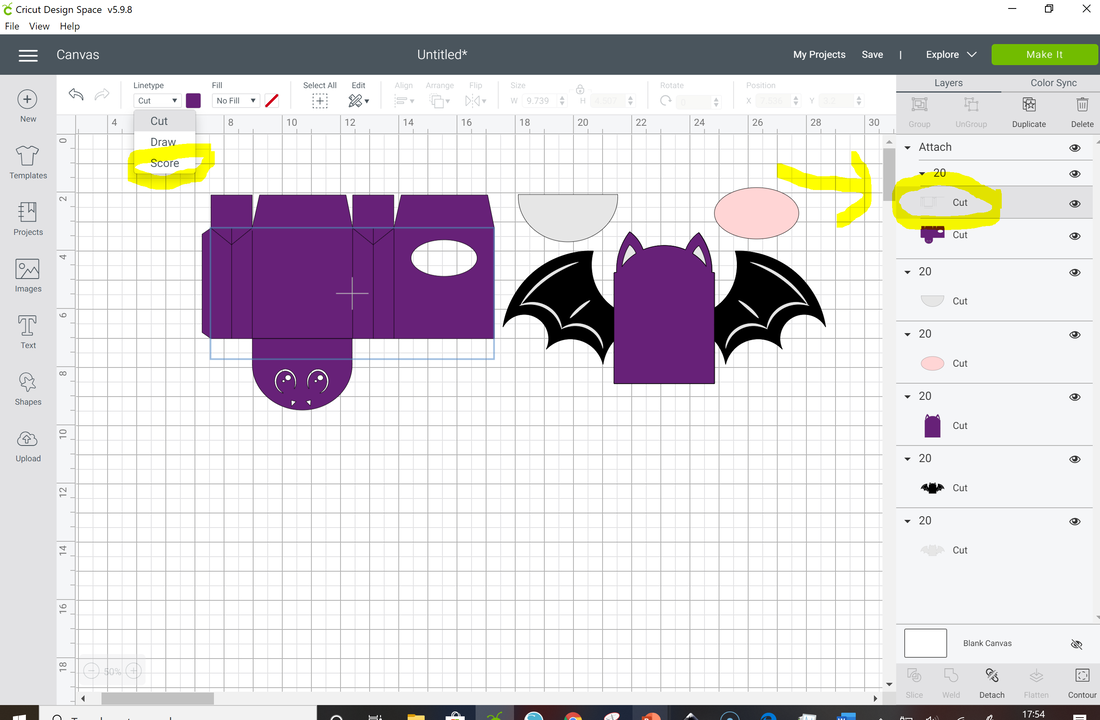Toggle visibility of the black bat wings layer
The width and height of the screenshot is (1100, 720).
coord(1075,459)
